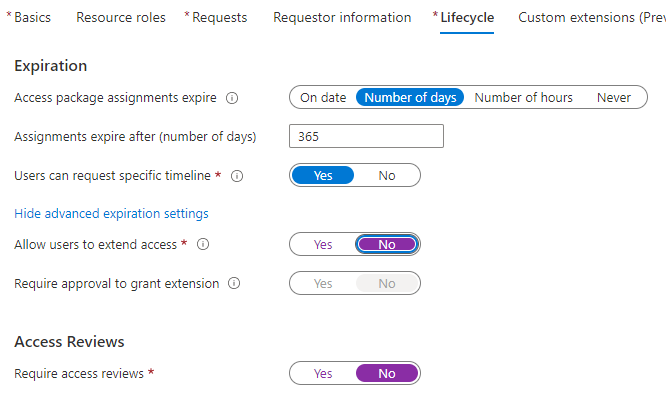This screenshot has height=401, width=666.
Task: Click info icon beside Access package assignments expire
Action: 232,98
